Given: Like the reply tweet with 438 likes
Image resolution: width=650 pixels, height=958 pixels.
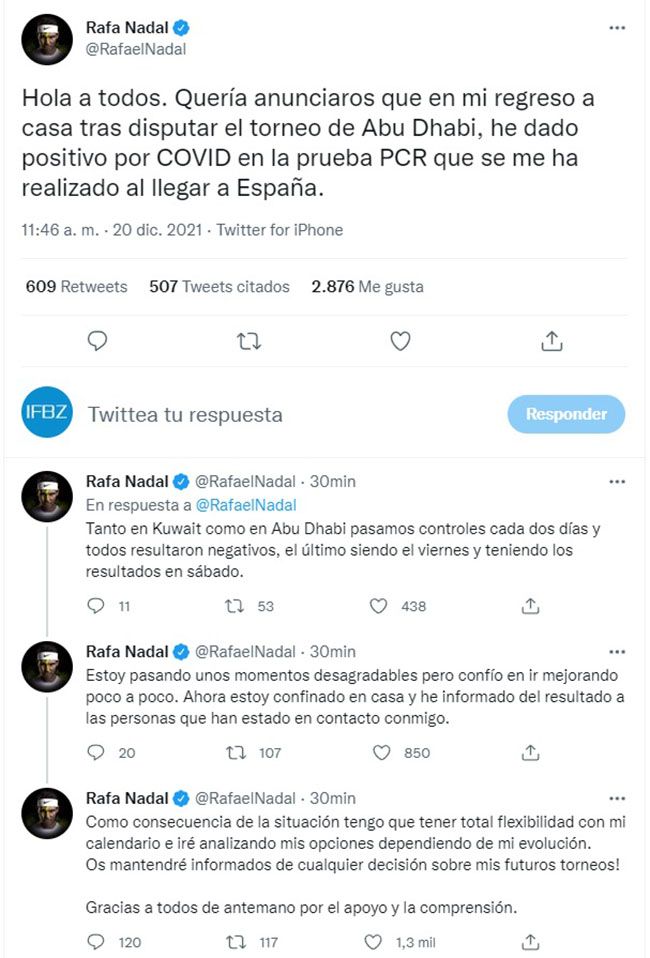Looking at the screenshot, I should coord(378,606).
